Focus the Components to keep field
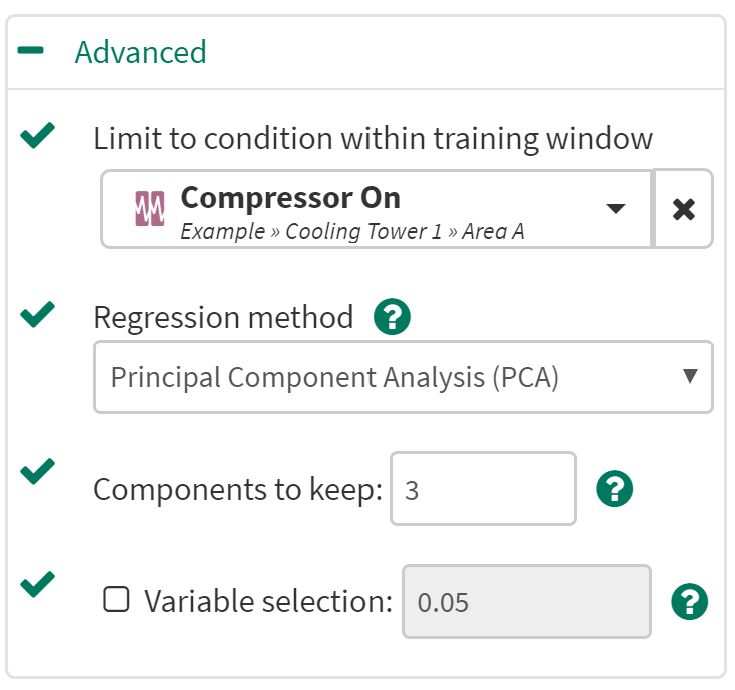 483,489
